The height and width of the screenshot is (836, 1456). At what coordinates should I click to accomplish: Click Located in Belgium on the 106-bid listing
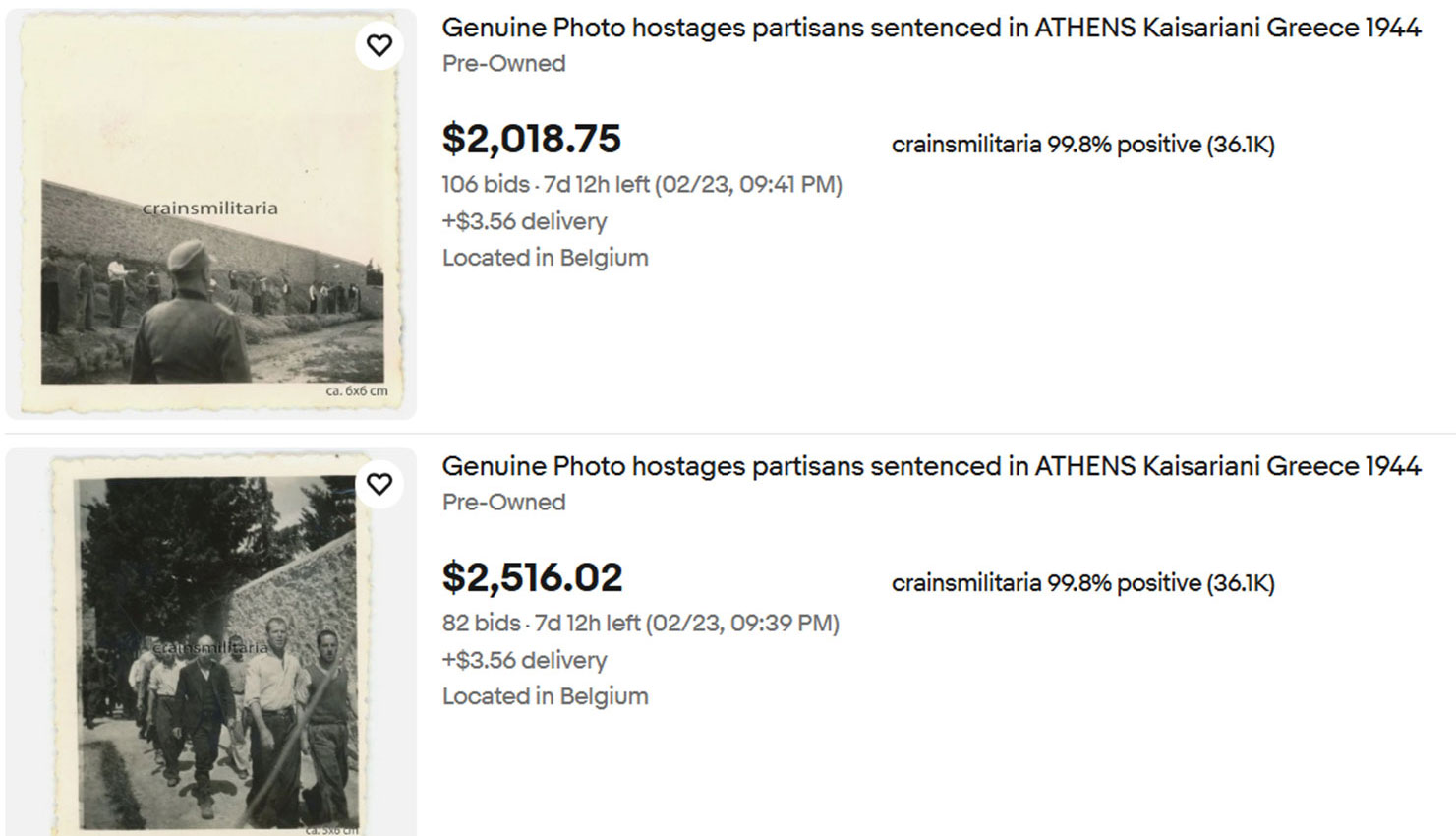[545, 258]
